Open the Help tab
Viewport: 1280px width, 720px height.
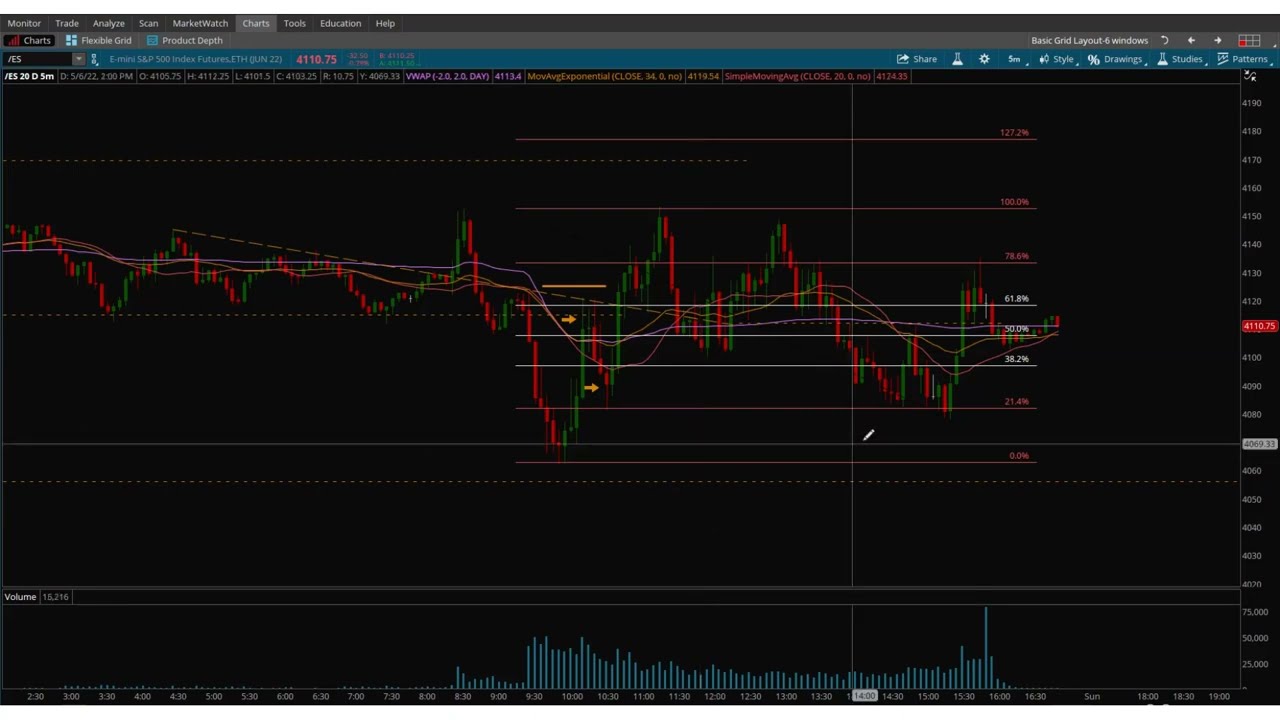(385, 23)
